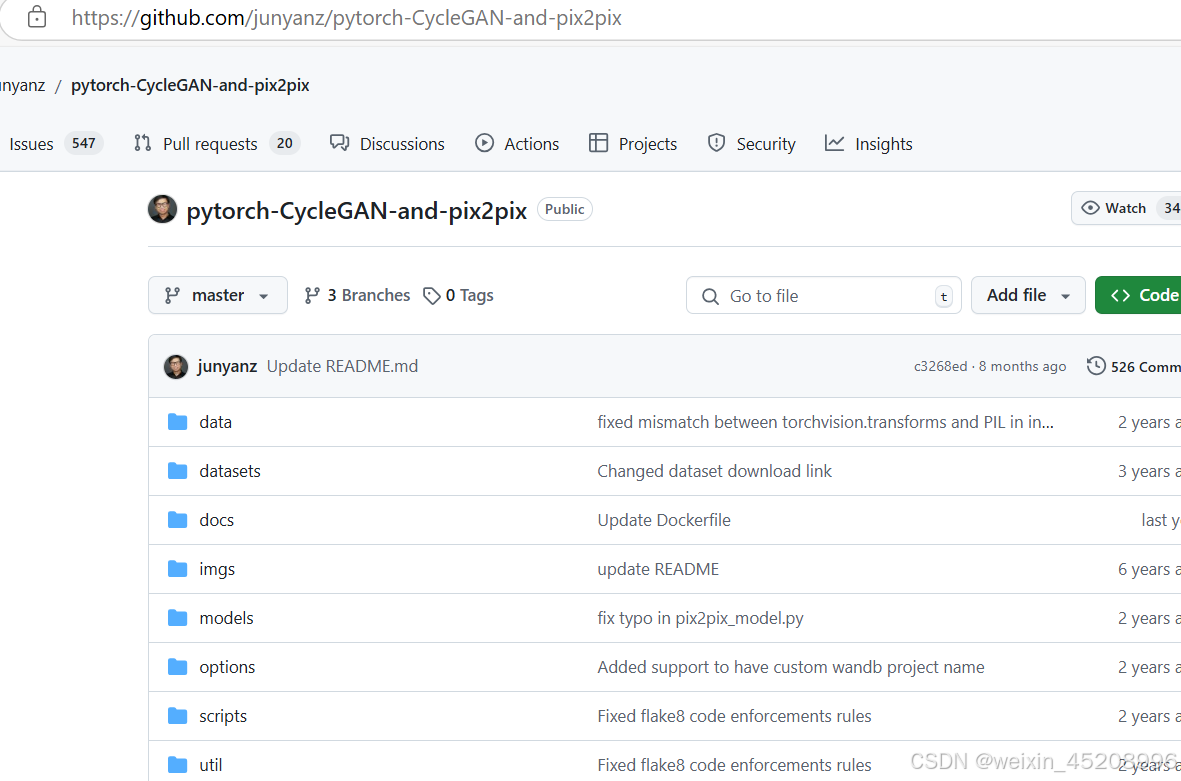Open the datasets folder
Viewport: 1181px width, 781px height.
coord(230,471)
